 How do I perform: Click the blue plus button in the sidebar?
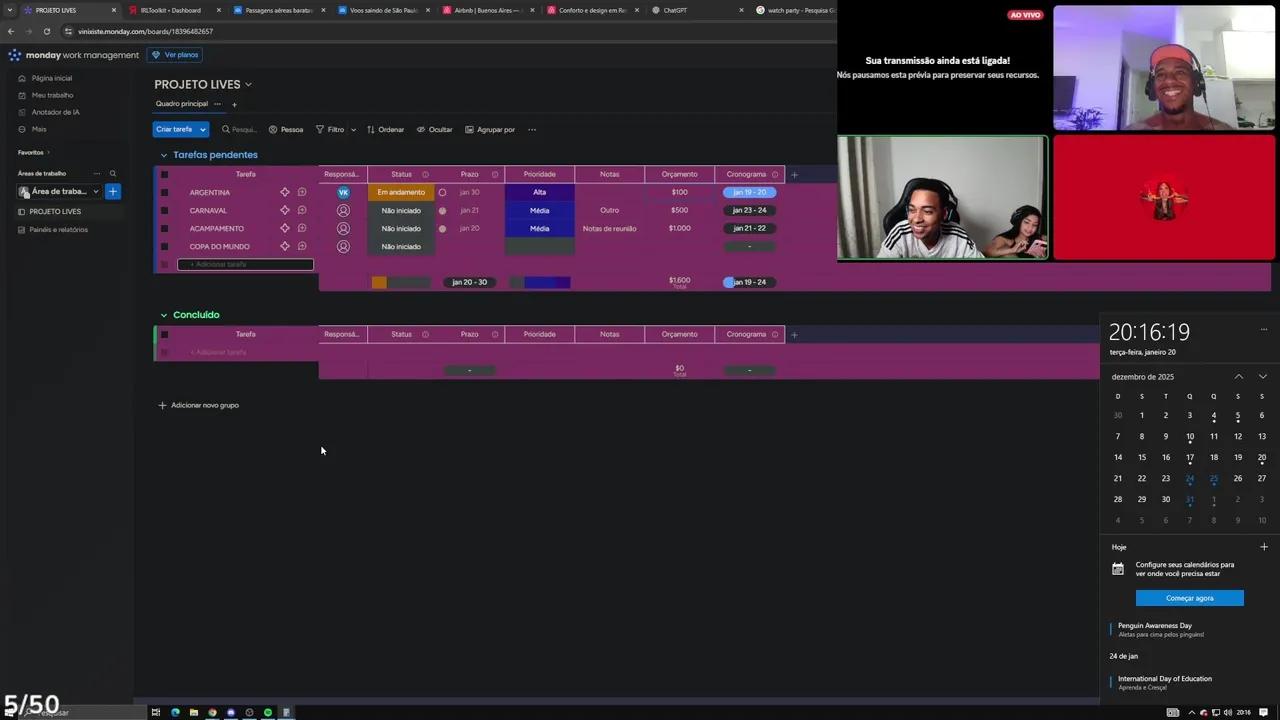click(113, 191)
